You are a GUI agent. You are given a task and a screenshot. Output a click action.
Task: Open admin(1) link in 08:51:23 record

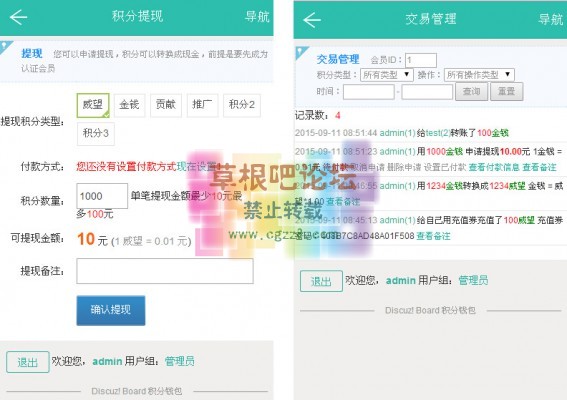398,152
